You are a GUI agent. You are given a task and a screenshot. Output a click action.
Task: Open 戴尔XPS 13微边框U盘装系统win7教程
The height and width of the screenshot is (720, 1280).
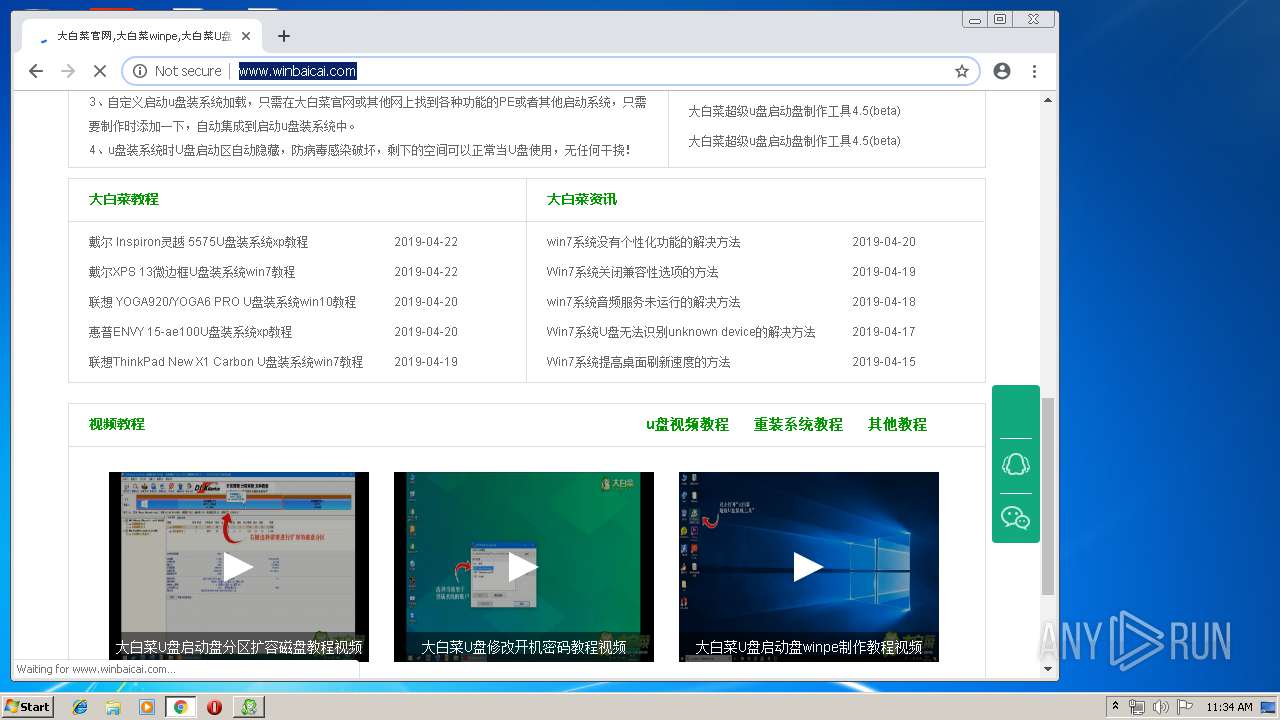(192, 272)
